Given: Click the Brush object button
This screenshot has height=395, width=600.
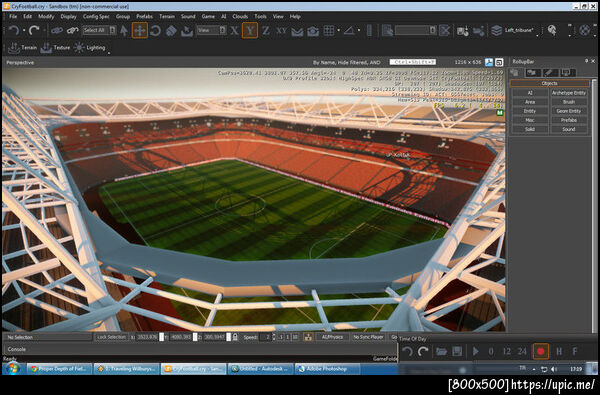Looking at the screenshot, I should (569, 102).
